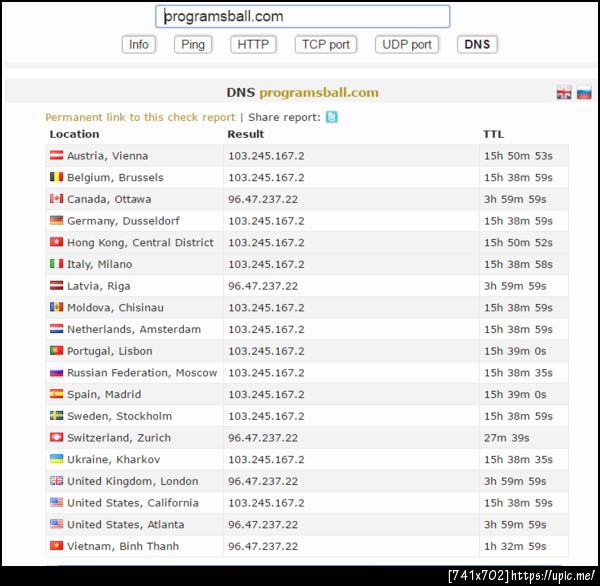Screen dimensions: 600x586
Task: Click Moldova, Chisinau location text
Action: point(115,308)
